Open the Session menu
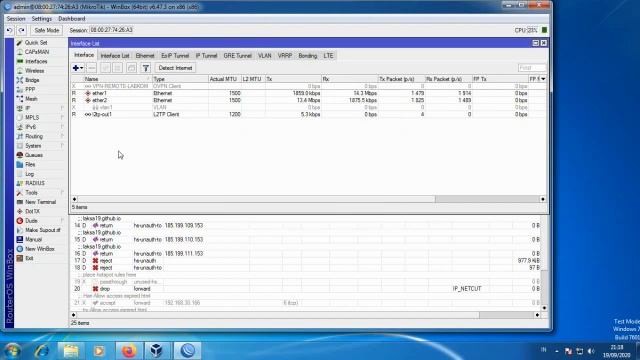 click(16, 19)
